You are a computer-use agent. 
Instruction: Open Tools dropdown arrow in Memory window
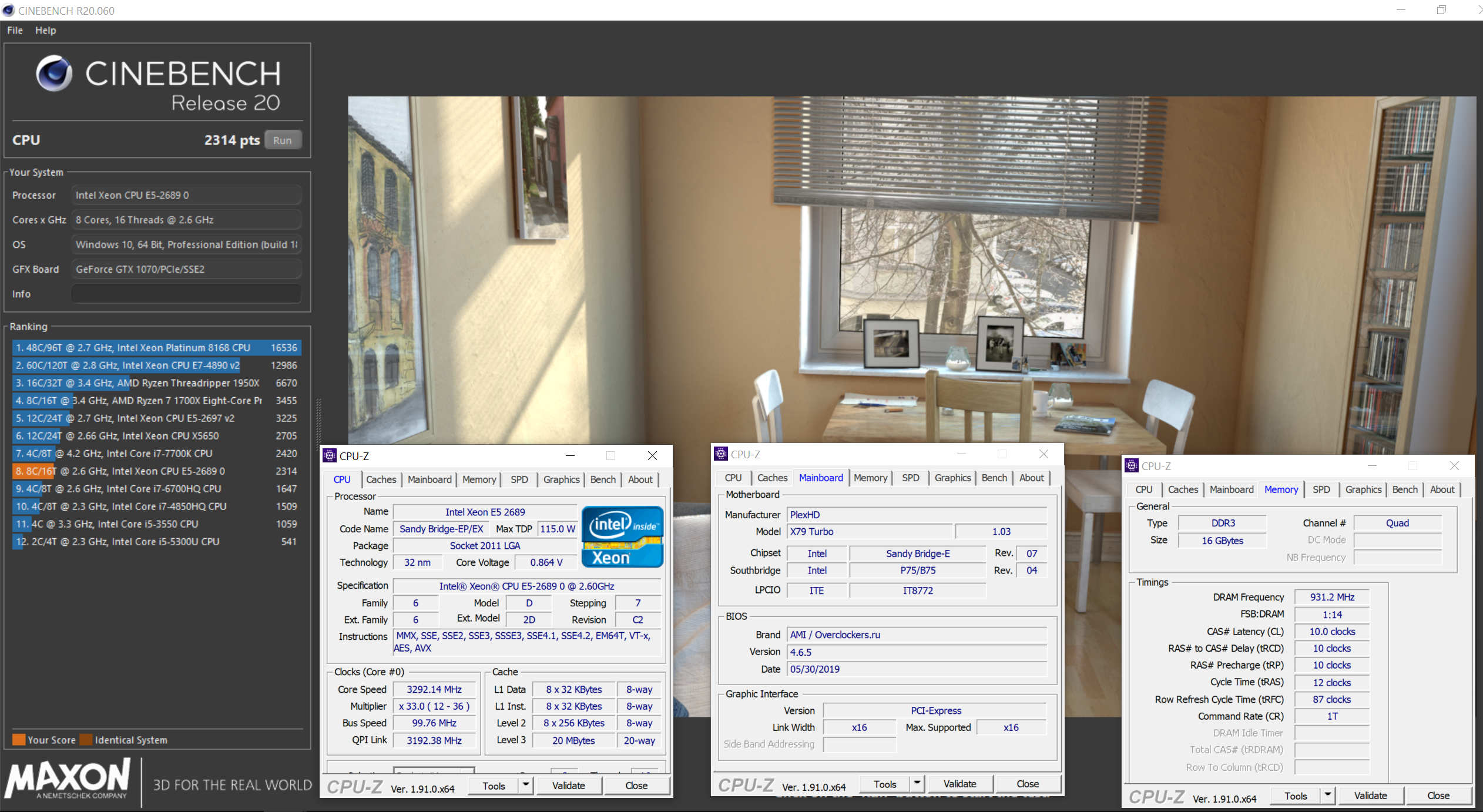click(x=1328, y=795)
